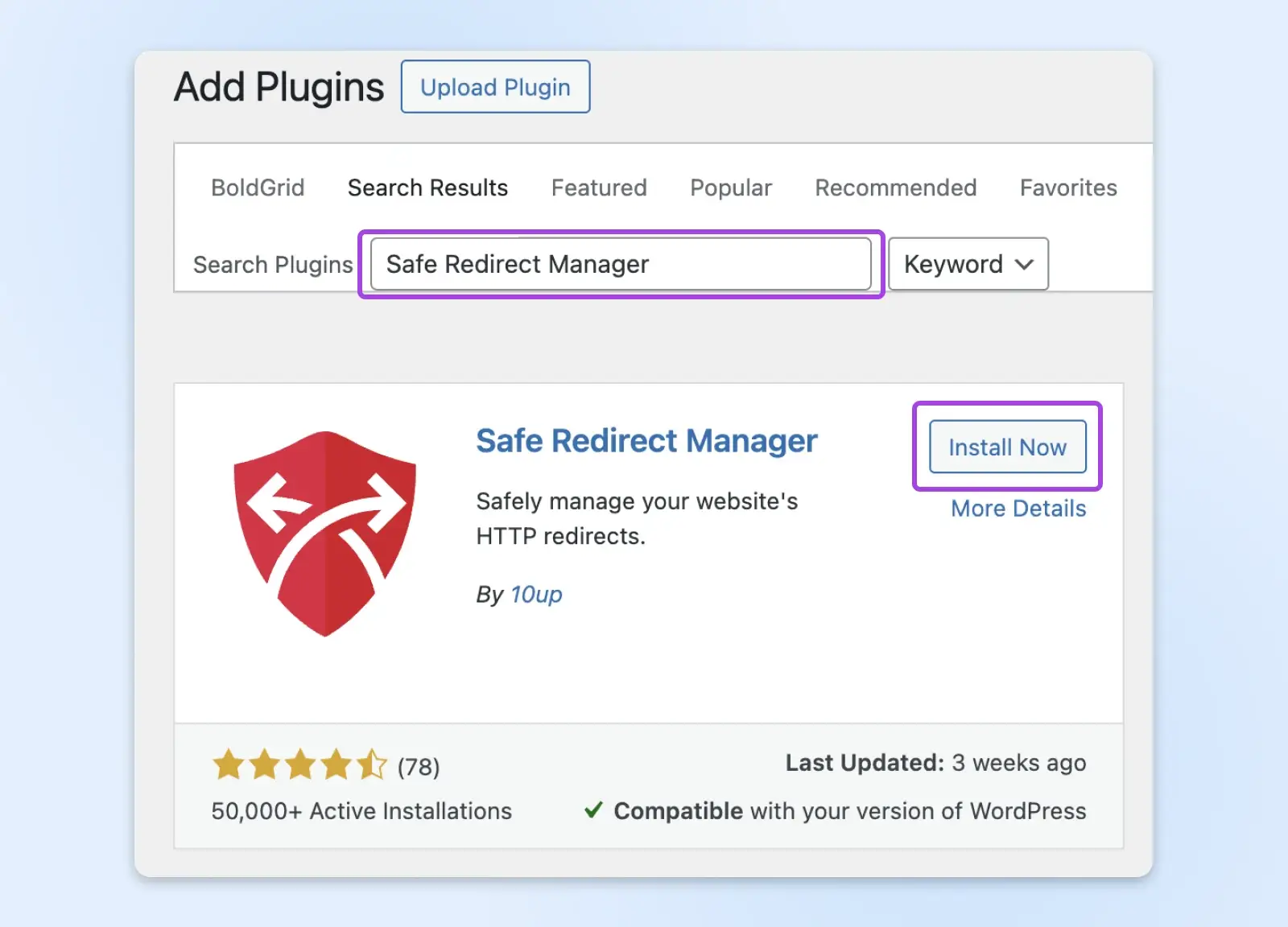Click the green compatibility checkmark icon

pyautogui.click(x=593, y=810)
